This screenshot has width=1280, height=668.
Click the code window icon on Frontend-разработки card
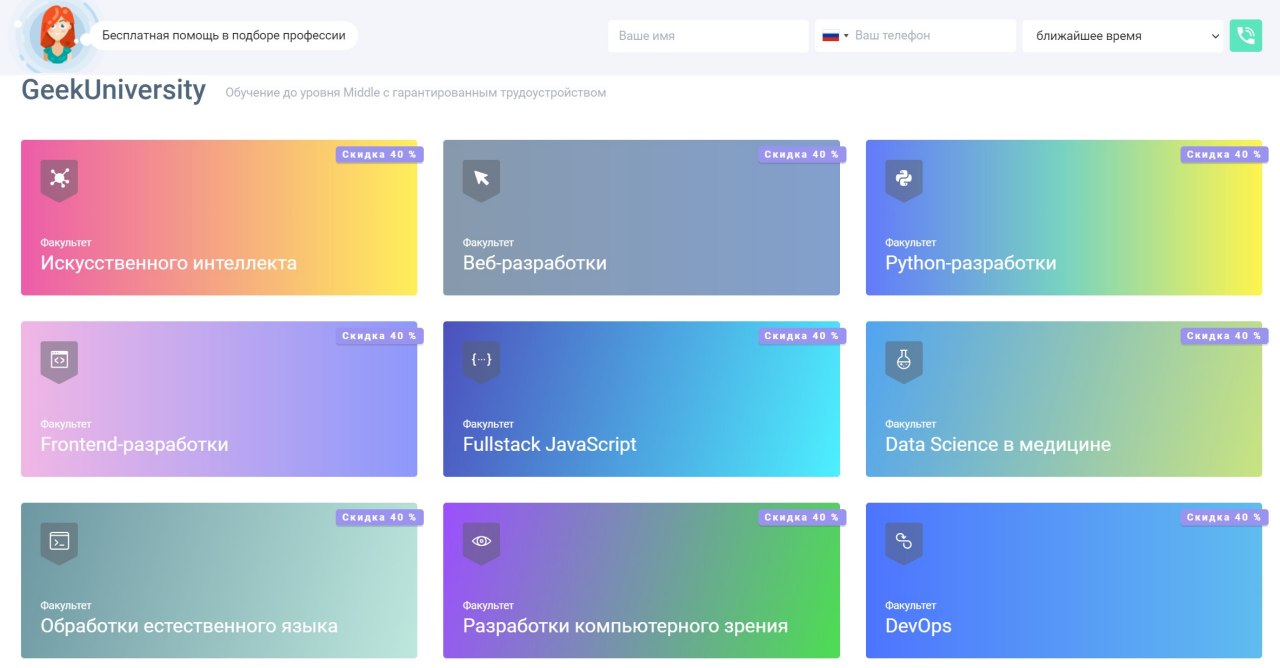[x=59, y=360]
